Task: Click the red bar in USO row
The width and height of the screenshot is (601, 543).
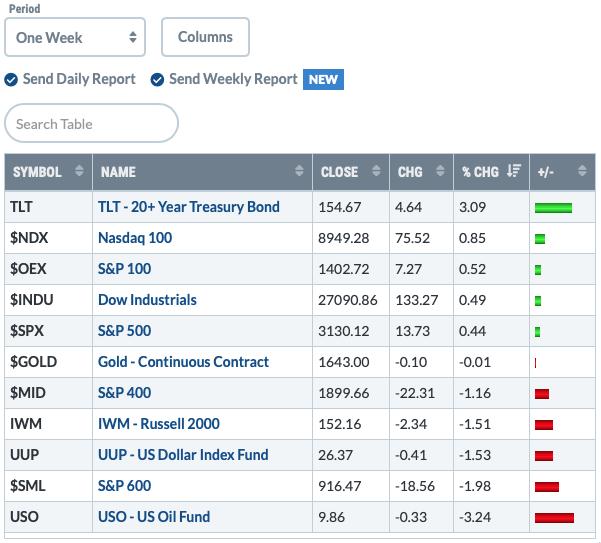Action: click(554, 518)
